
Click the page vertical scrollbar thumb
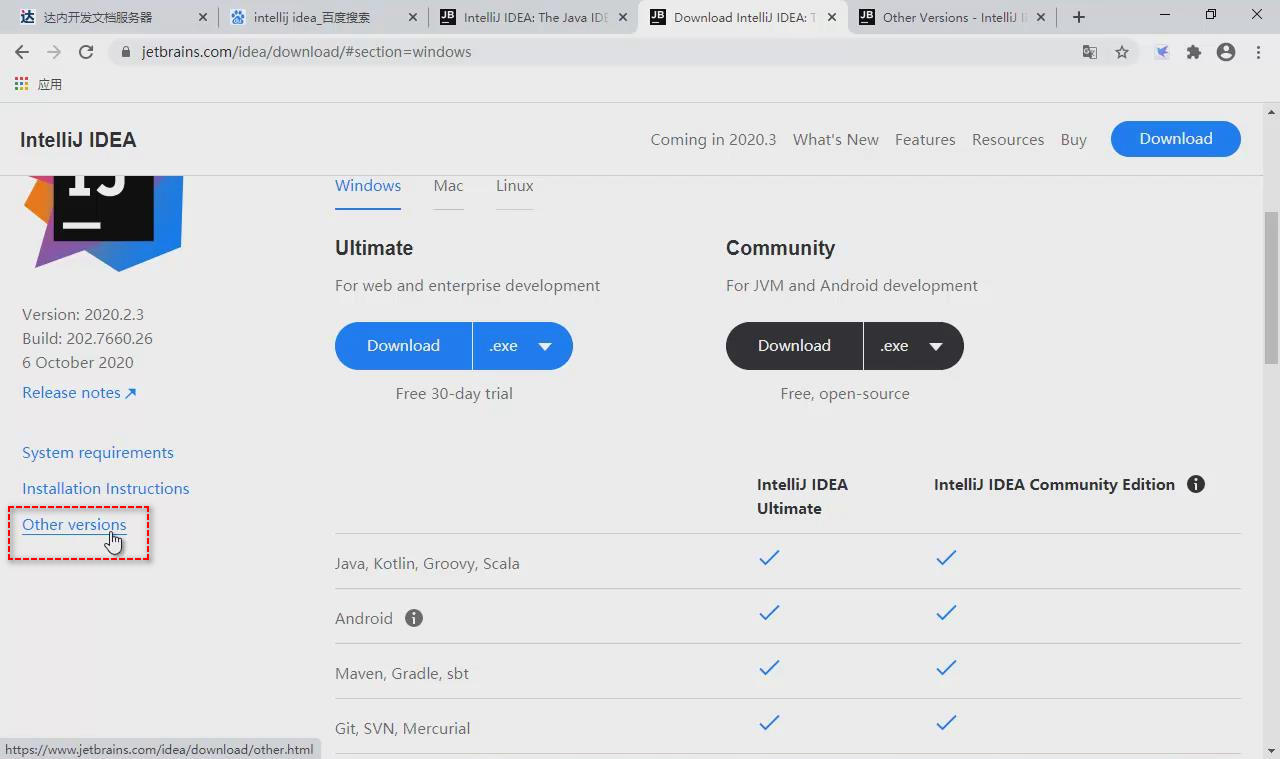1272,288
